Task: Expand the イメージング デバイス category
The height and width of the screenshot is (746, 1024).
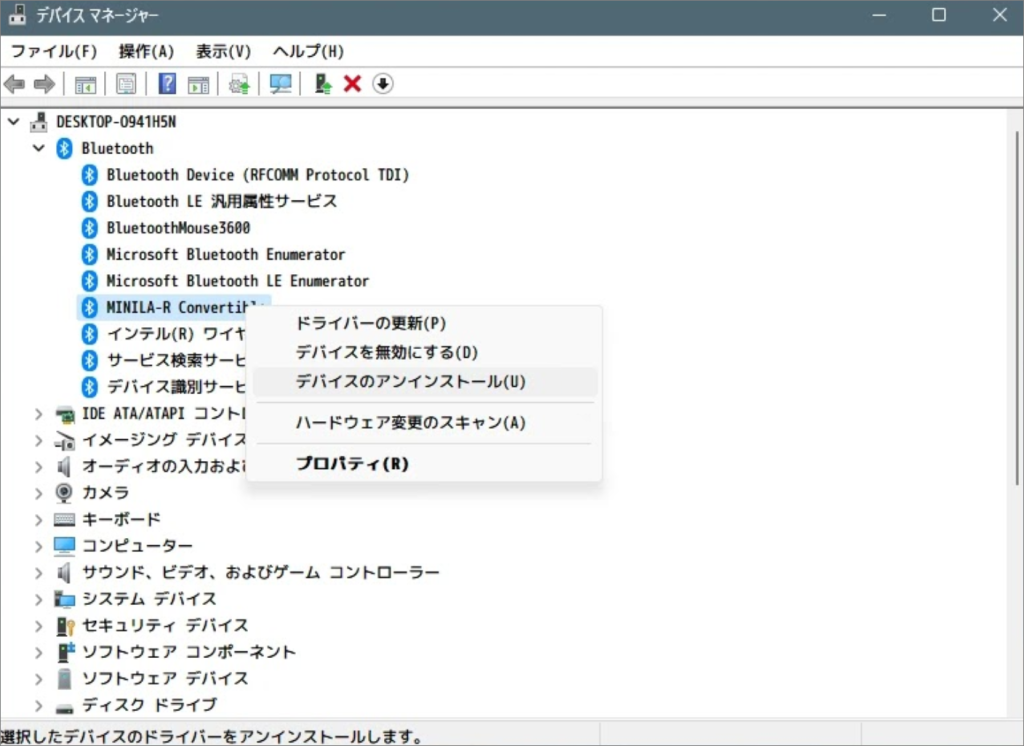Action: [x=39, y=440]
